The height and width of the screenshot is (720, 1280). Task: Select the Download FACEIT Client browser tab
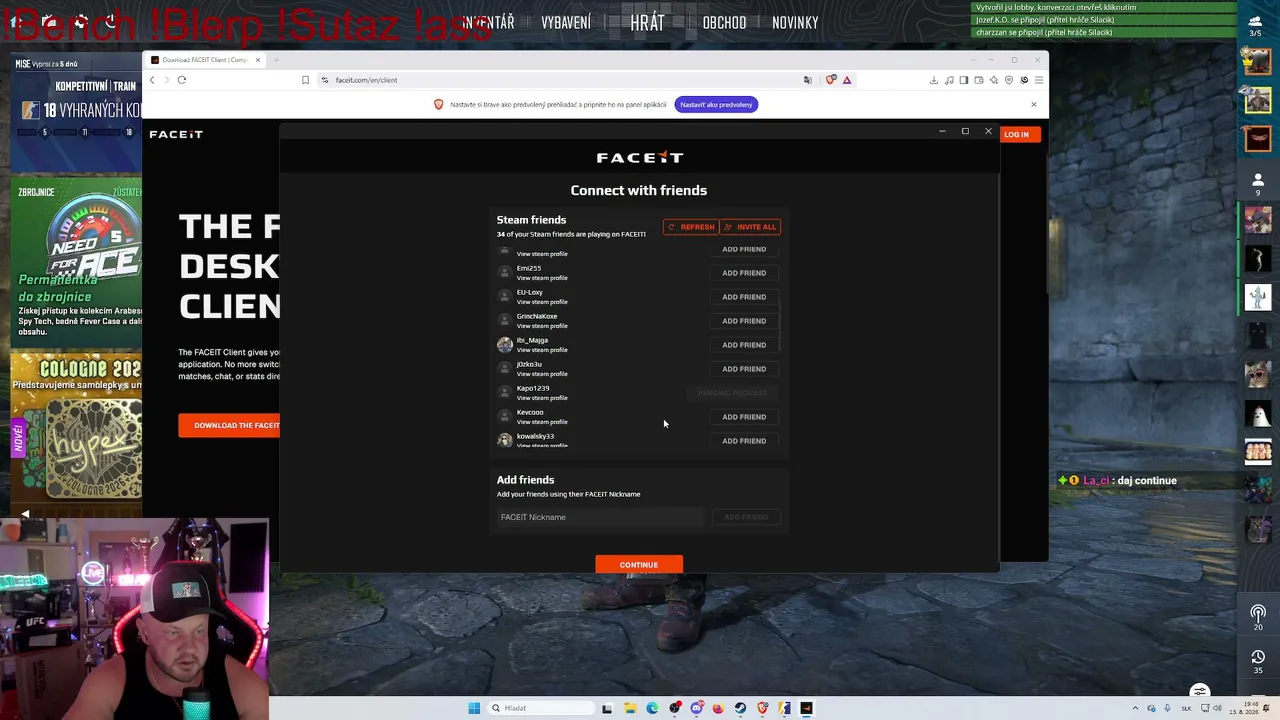coord(205,60)
